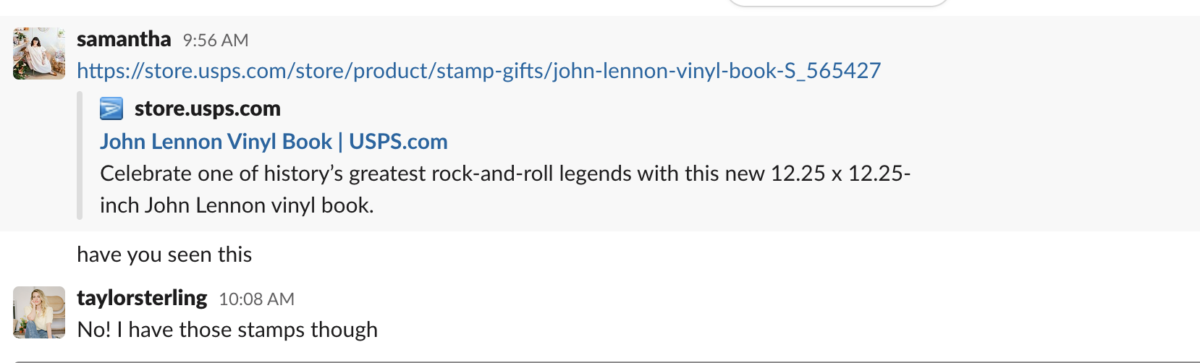1200x363 pixels.
Task: Click the link preview description starting with Celebrate
Action: click(505, 189)
